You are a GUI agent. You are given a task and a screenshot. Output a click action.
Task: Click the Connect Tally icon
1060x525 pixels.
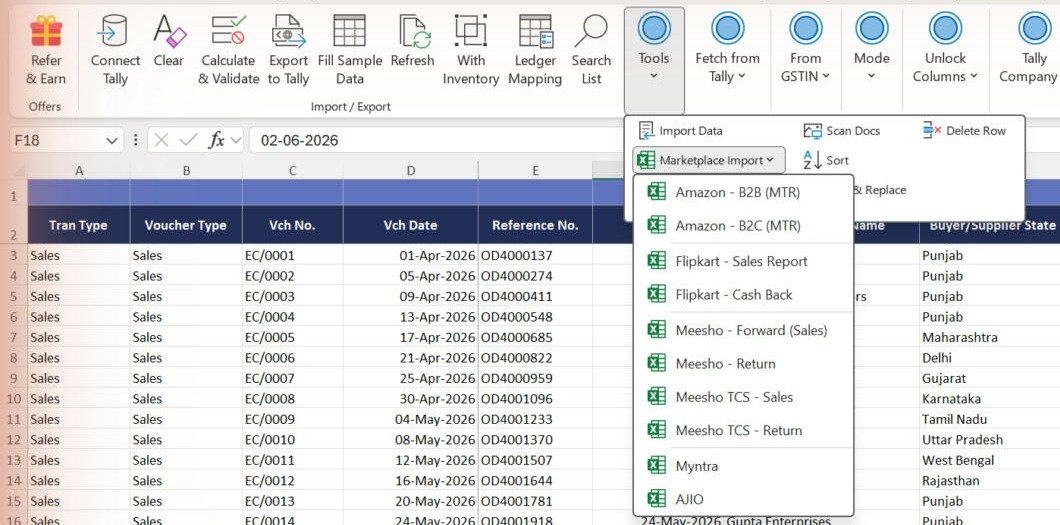coord(114,31)
